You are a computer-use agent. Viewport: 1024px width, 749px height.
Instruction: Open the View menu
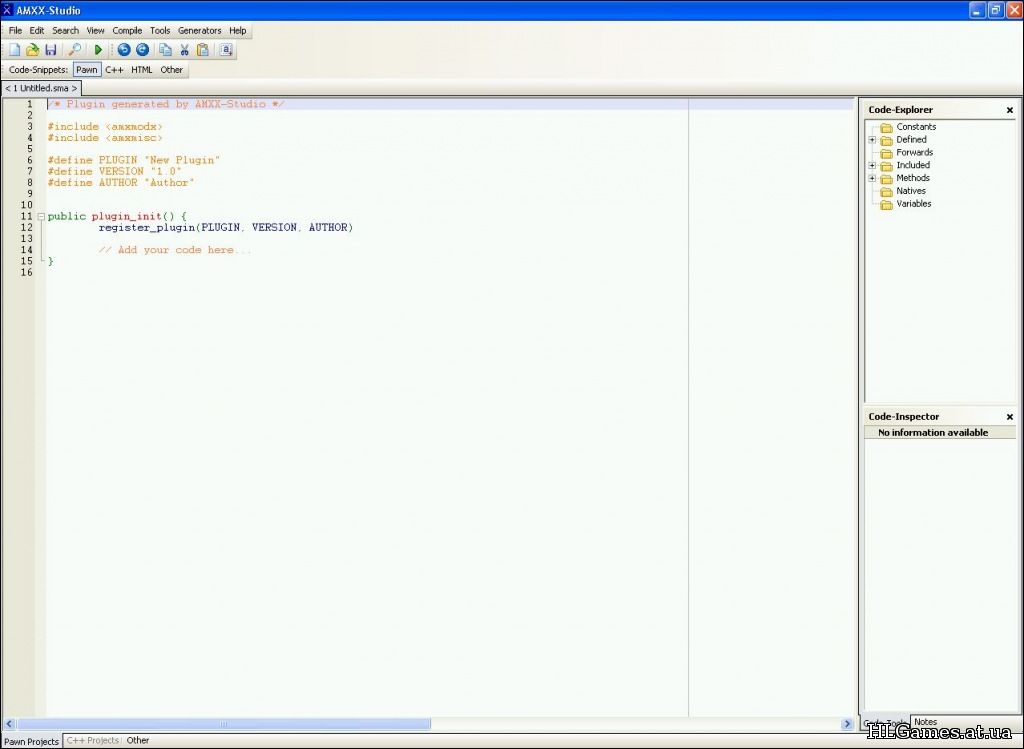click(x=95, y=30)
